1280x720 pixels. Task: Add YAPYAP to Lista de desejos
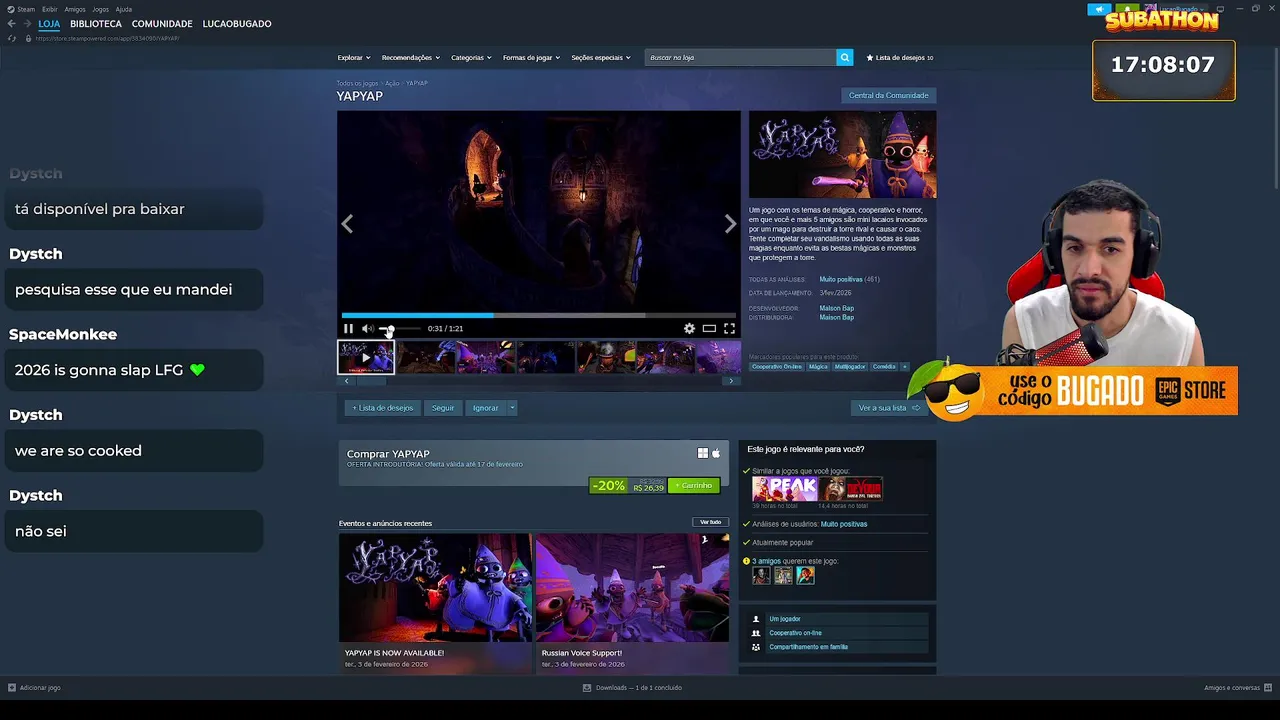[x=382, y=408]
